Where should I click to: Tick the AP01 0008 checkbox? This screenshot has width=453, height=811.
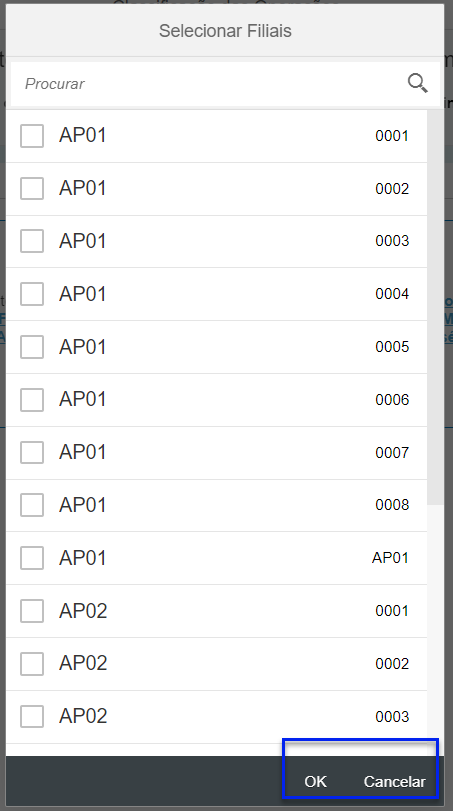[32, 505]
